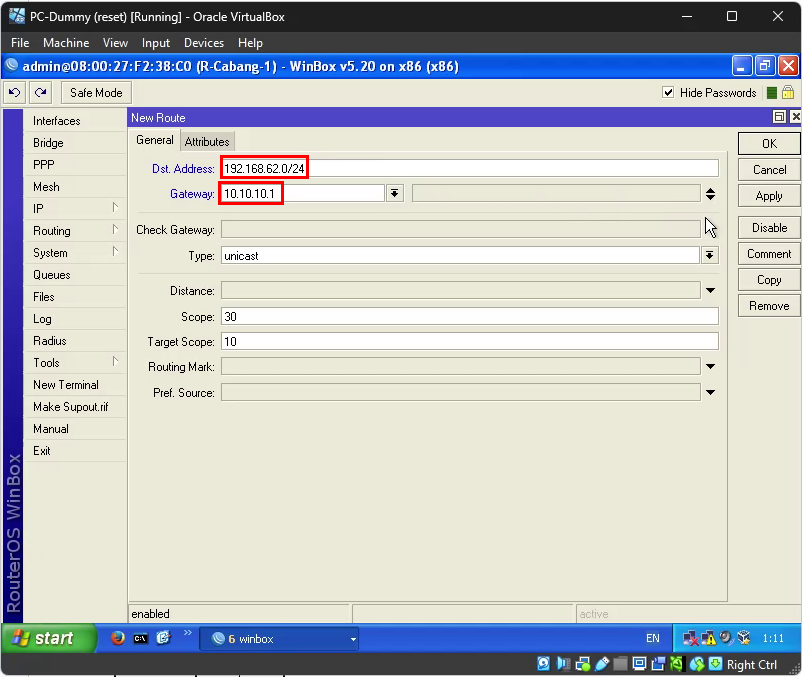Click the Redo arrow icon in WinBox toolbar
Screen dimensions: 803x677
[40, 93]
